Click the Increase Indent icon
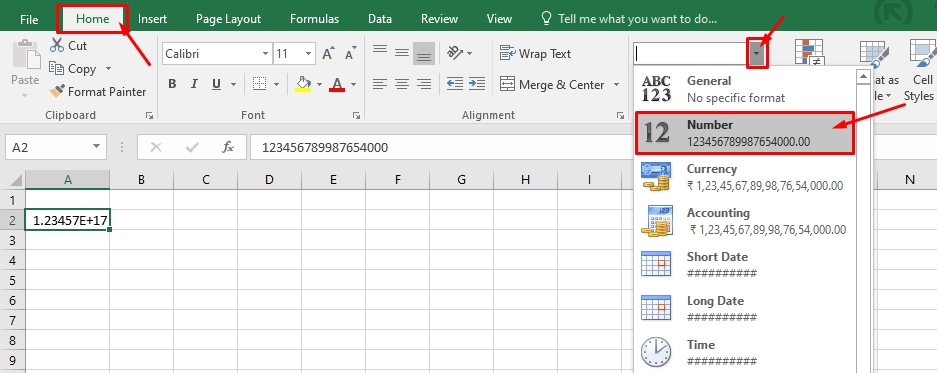The width and height of the screenshot is (937, 373). pyautogui.click(x=476, y=84)
